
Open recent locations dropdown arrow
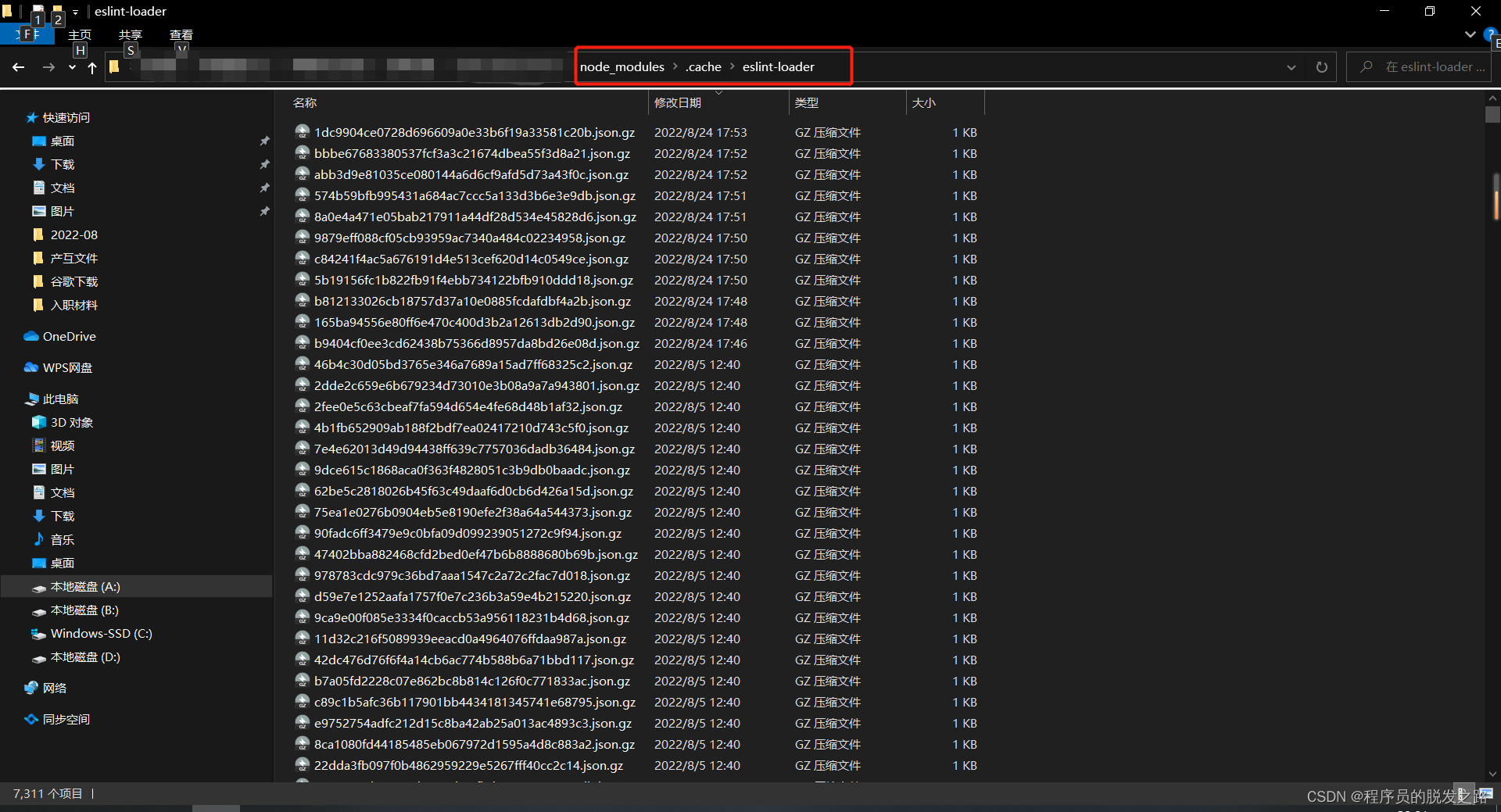(72, 67)
